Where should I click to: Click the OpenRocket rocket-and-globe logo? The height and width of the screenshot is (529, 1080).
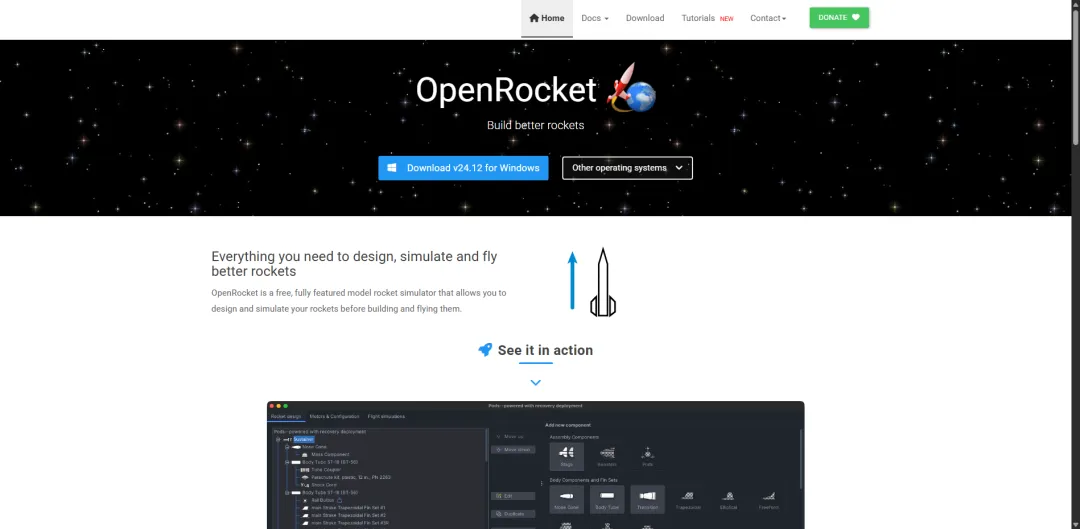point(631,88)
